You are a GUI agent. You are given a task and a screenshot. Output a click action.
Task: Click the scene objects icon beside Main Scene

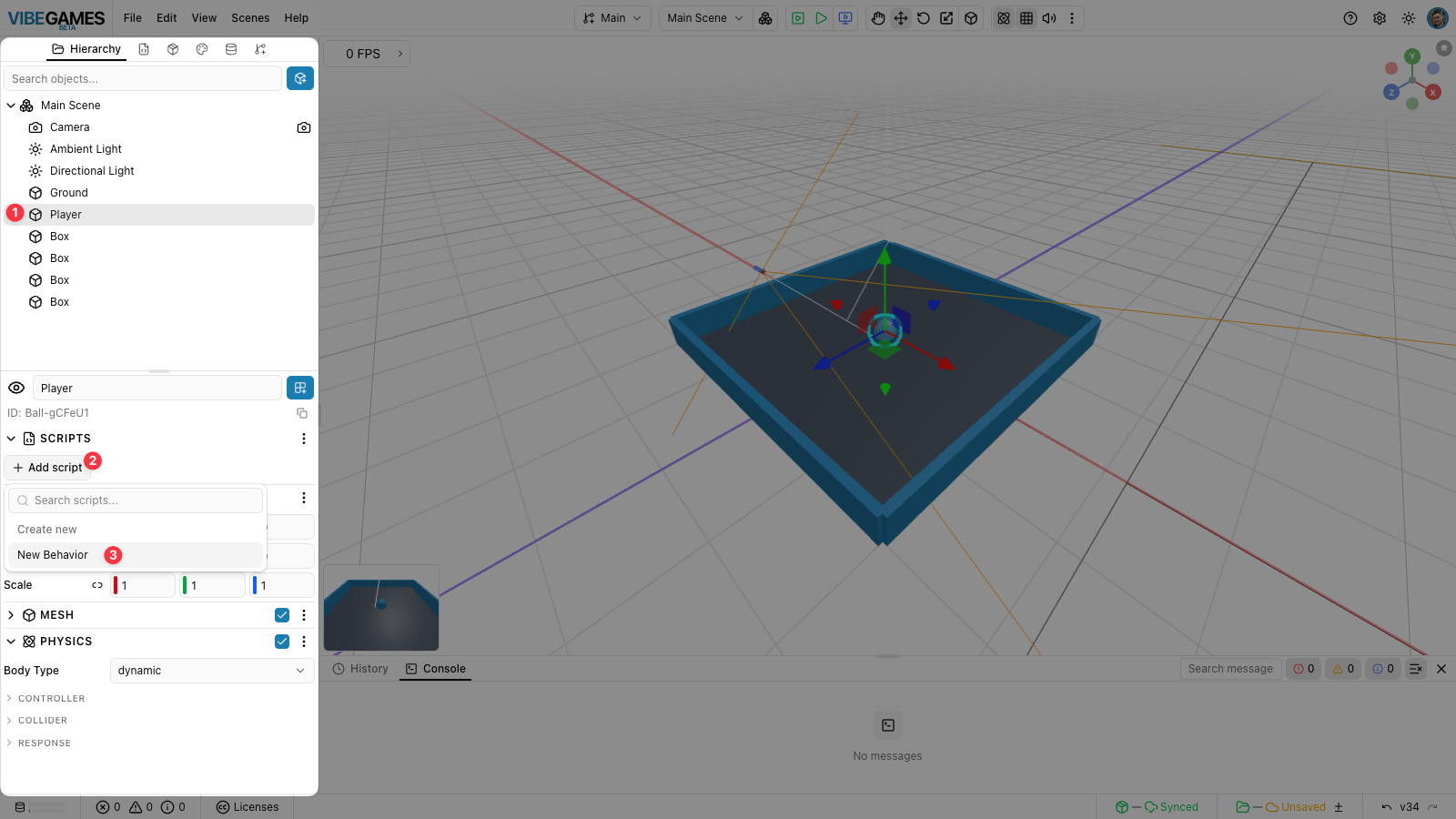coord(765,18)
